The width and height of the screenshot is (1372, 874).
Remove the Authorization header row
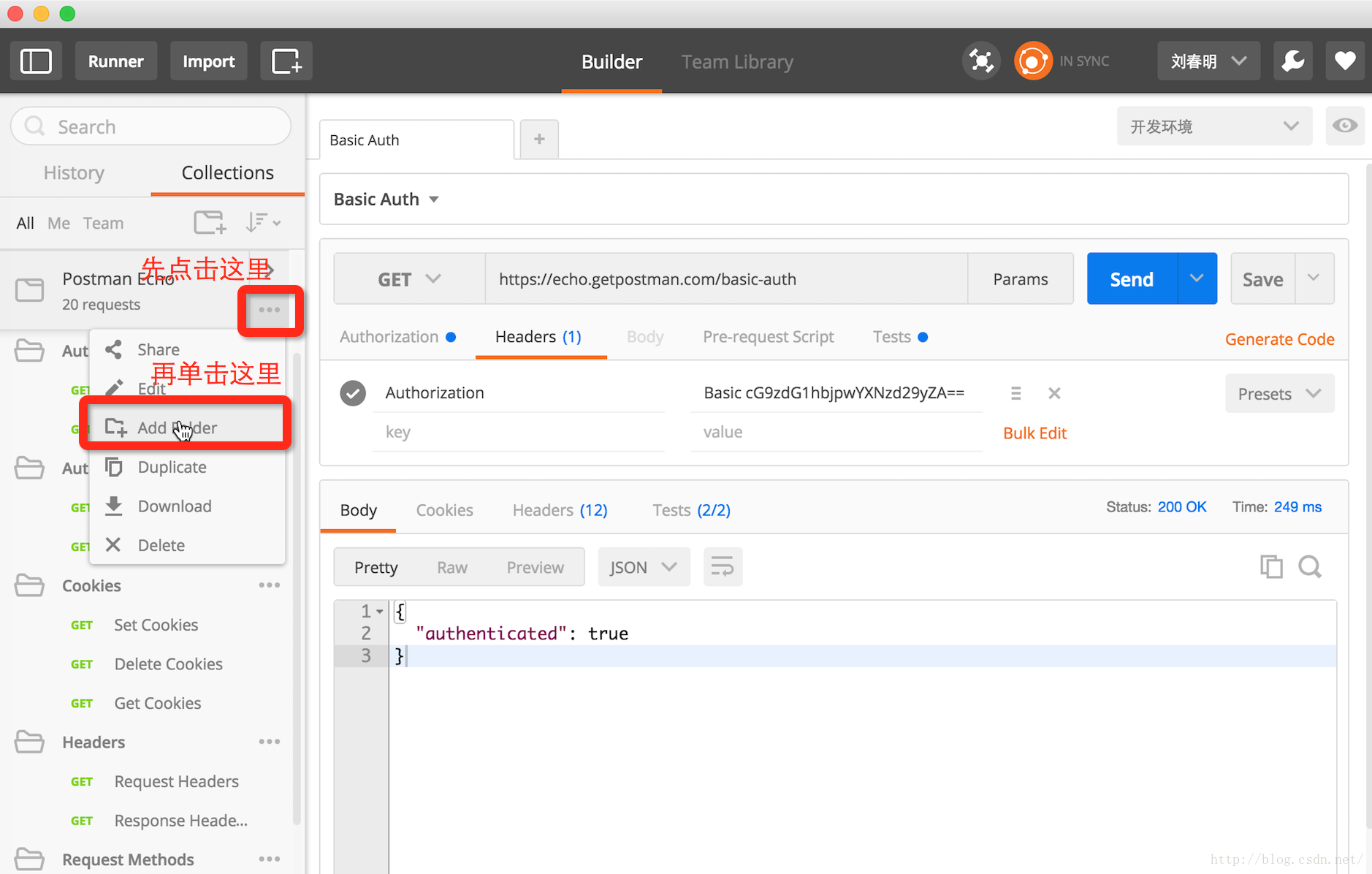[x=1054, y=393]
